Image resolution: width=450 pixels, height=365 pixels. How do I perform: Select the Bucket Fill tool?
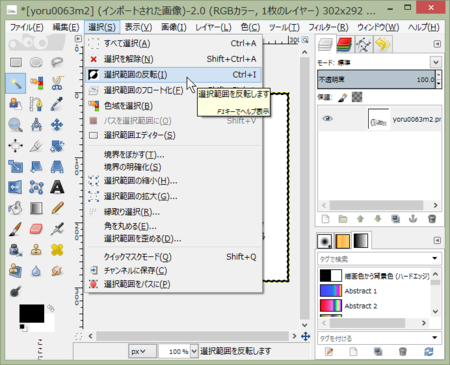click(x=16, y=208)
